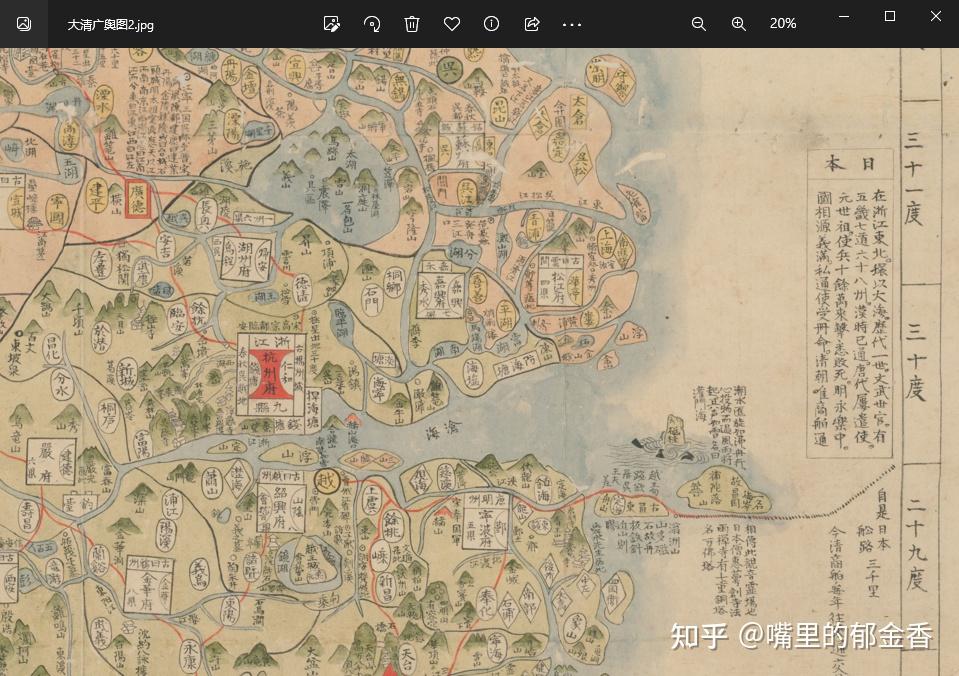Minimize the Photos window
The height and width of the screenshot is (676, 959).
coord(844,17)
